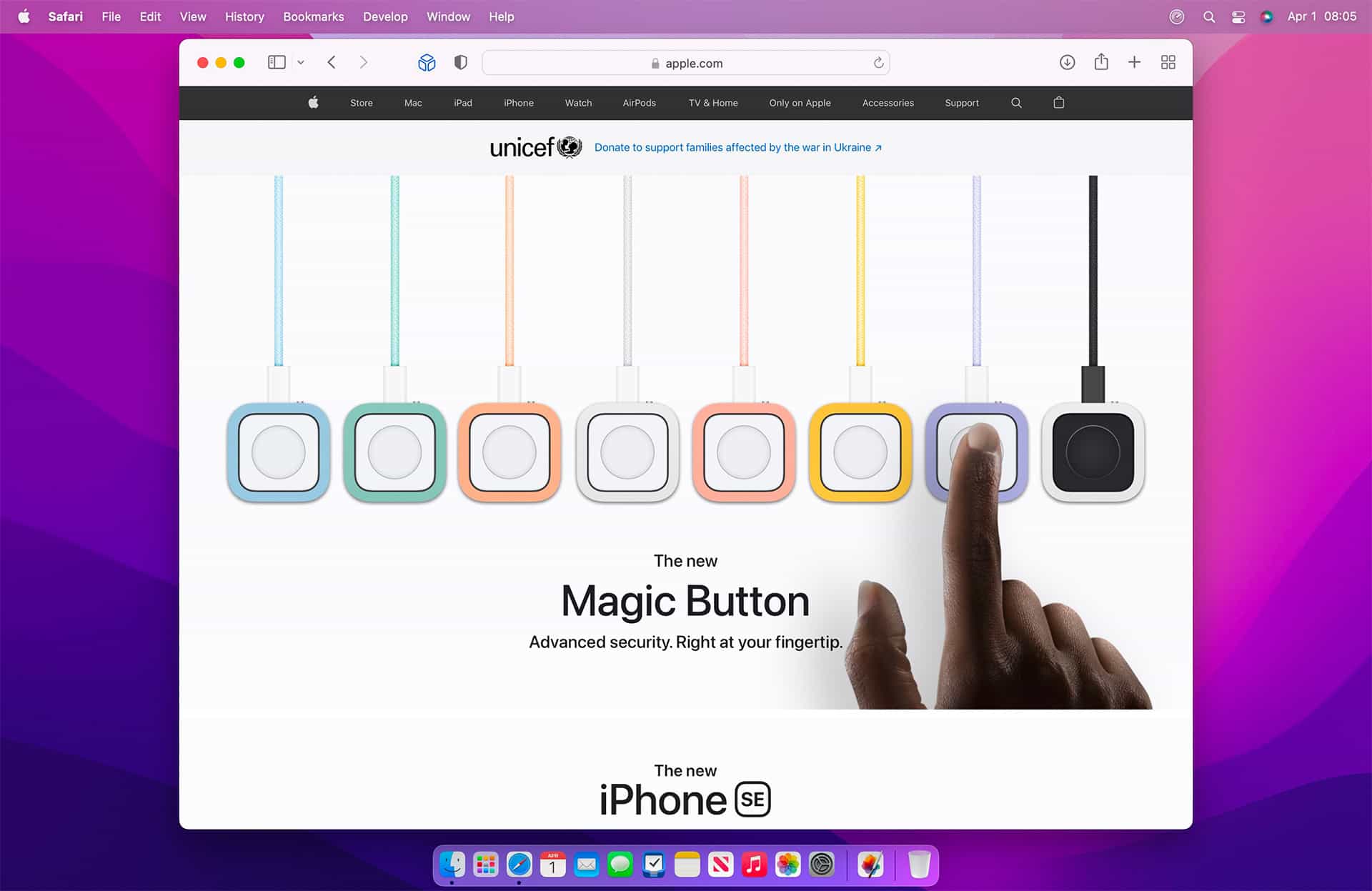Image resolution: width=1372 pixels, height=891 pixels.
Task: Select the silver white Magic Button
Action: (627, 452)
